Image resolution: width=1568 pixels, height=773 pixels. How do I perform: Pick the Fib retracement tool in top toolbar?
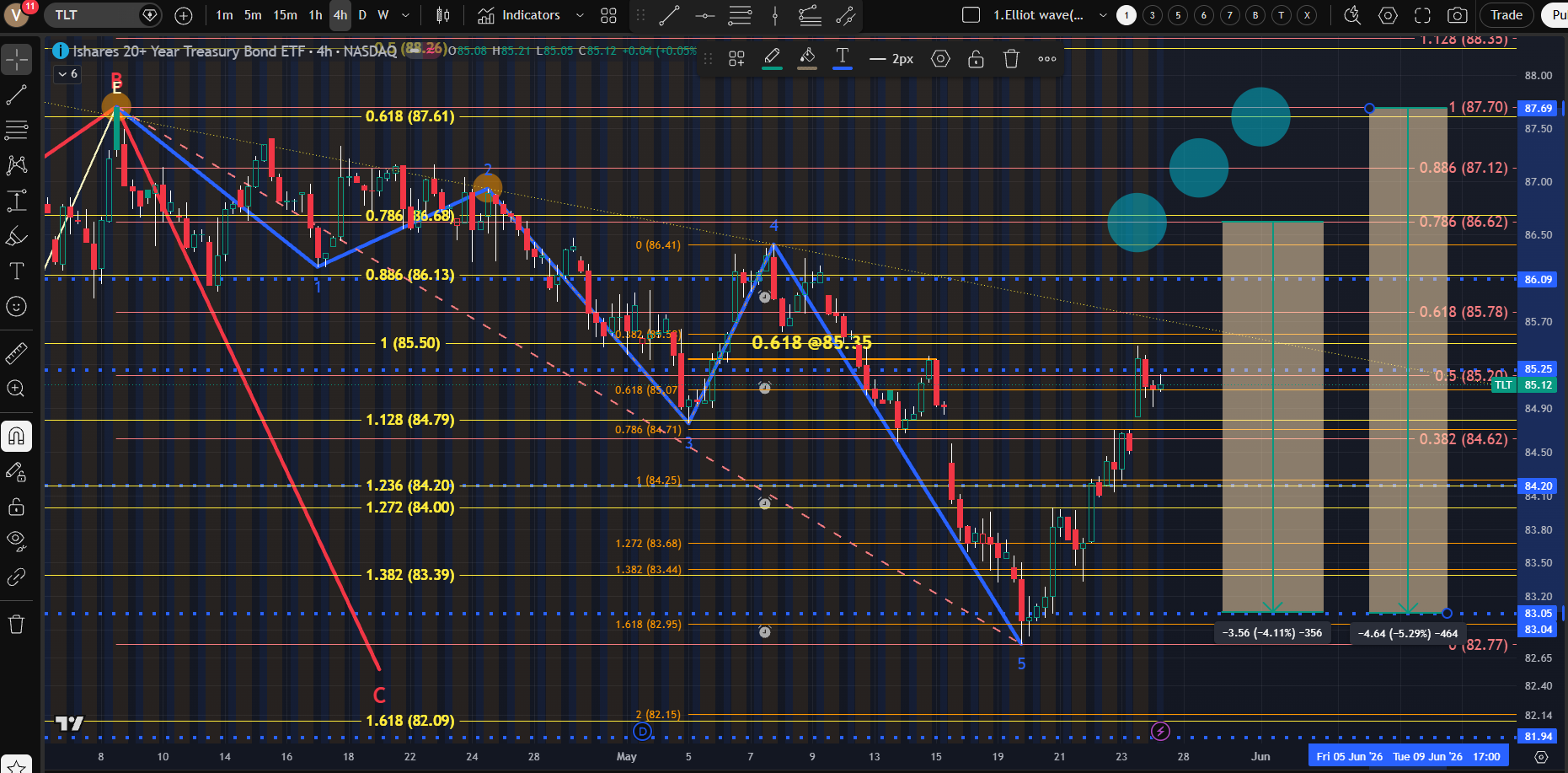[x=740, y=15]
